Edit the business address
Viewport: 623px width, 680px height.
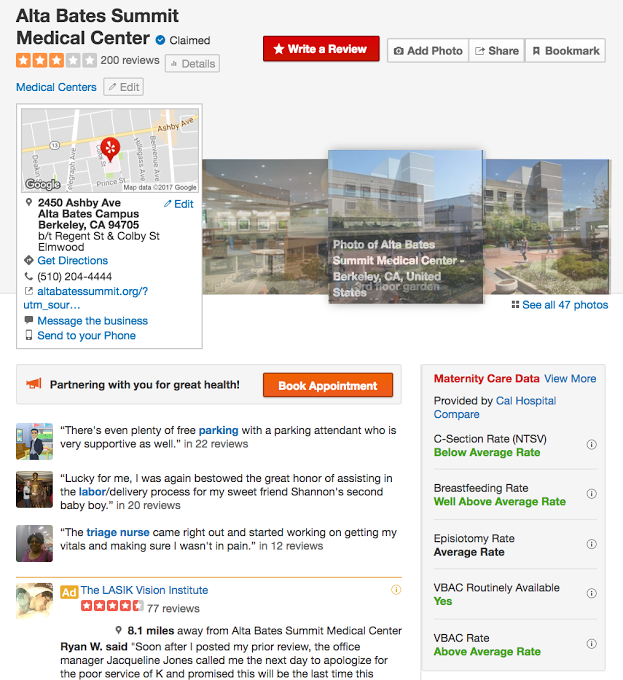click(179, 204)
